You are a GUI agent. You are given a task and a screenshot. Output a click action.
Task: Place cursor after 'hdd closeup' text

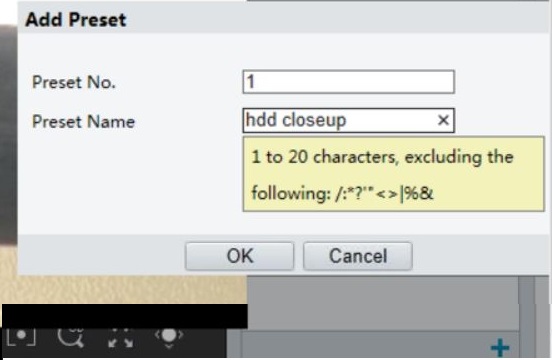pos(347,120)
